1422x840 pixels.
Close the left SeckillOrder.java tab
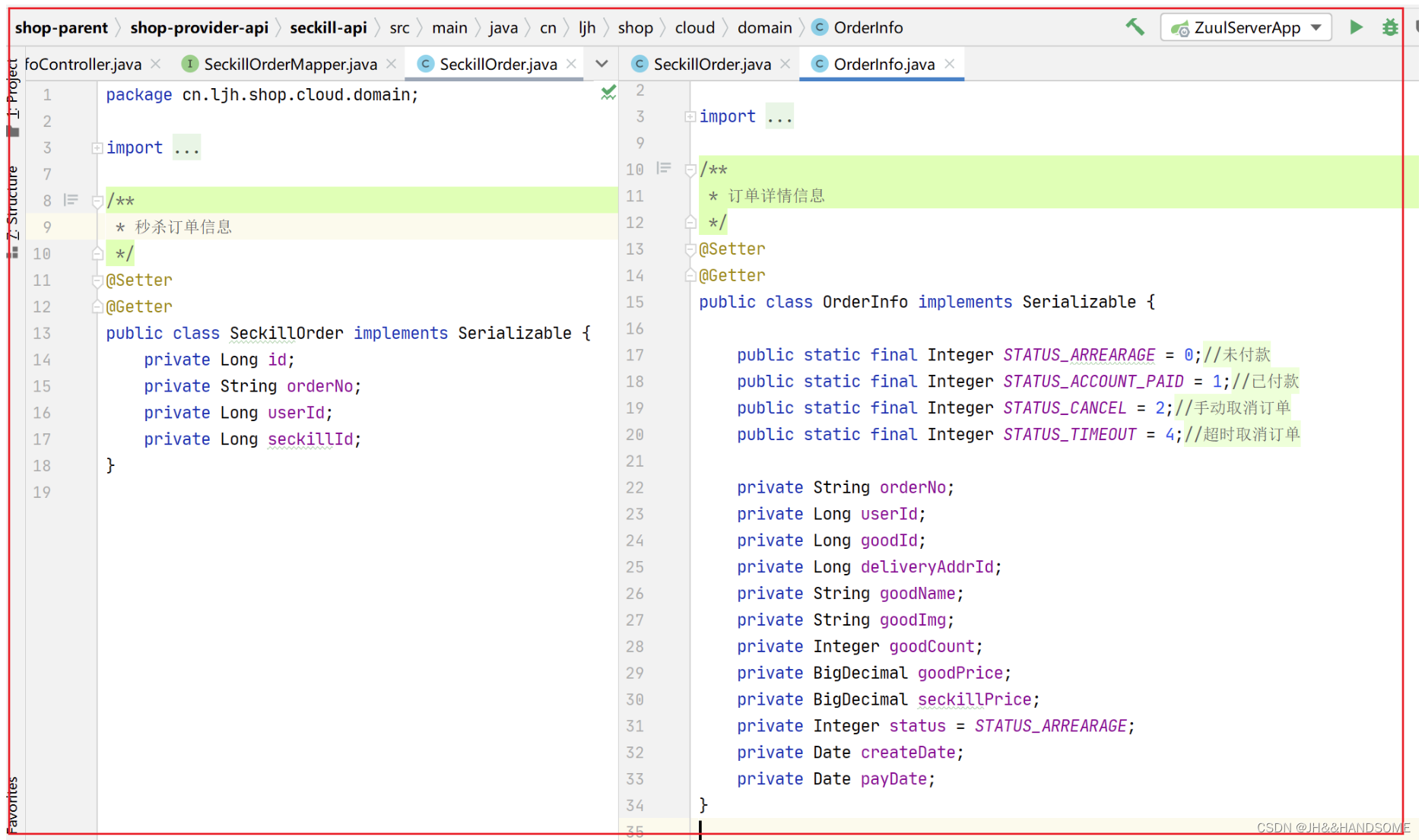tap(571, 64)
